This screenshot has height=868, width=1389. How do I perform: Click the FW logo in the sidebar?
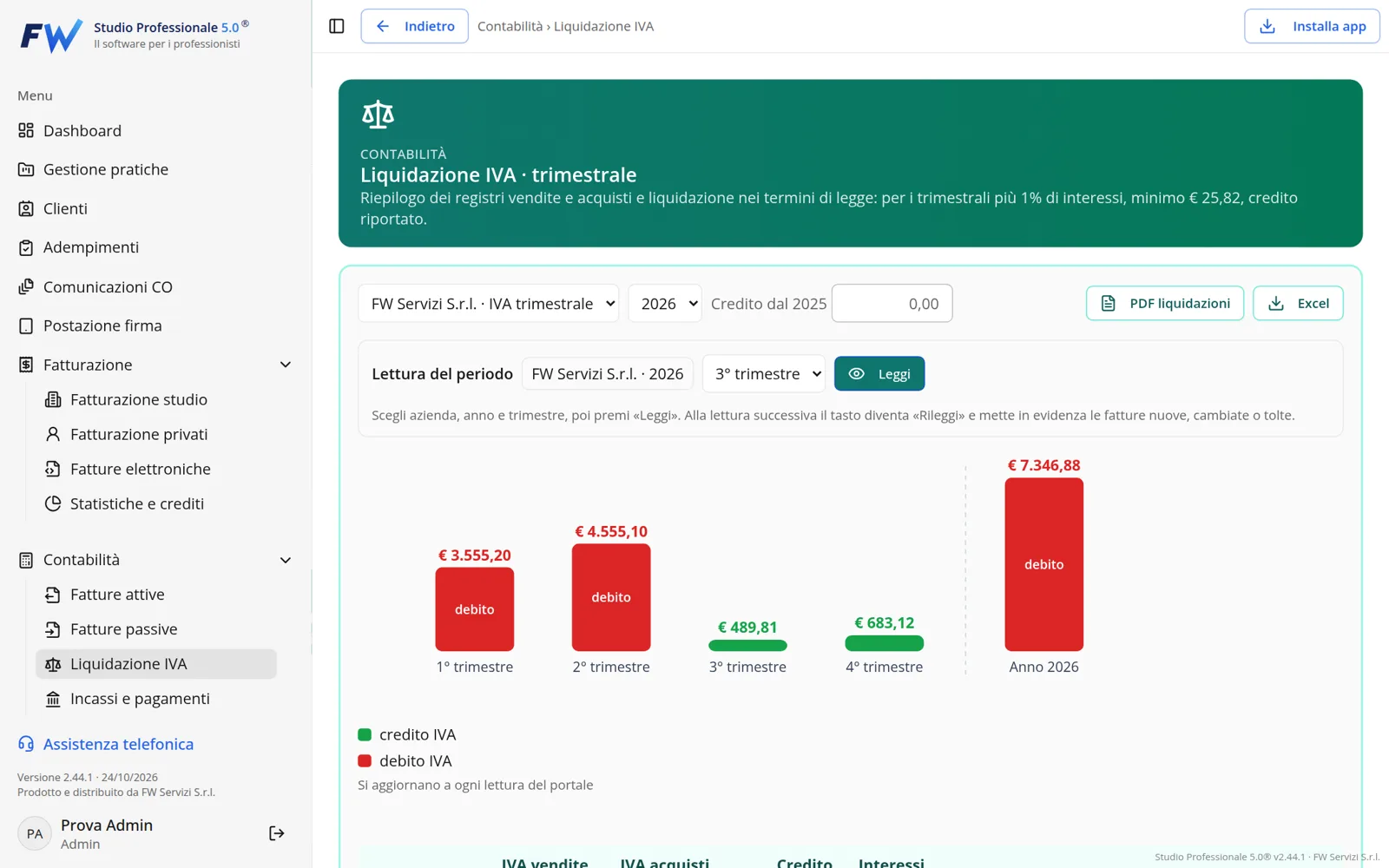[51, 36]
